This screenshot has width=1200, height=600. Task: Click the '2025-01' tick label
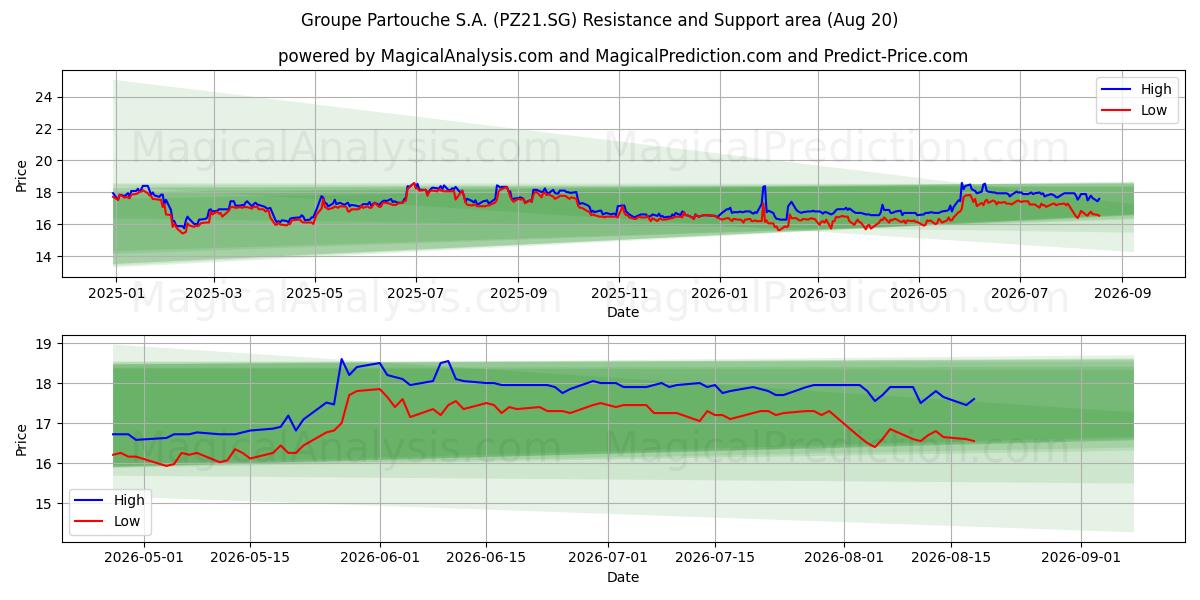[x=116, y=293]
